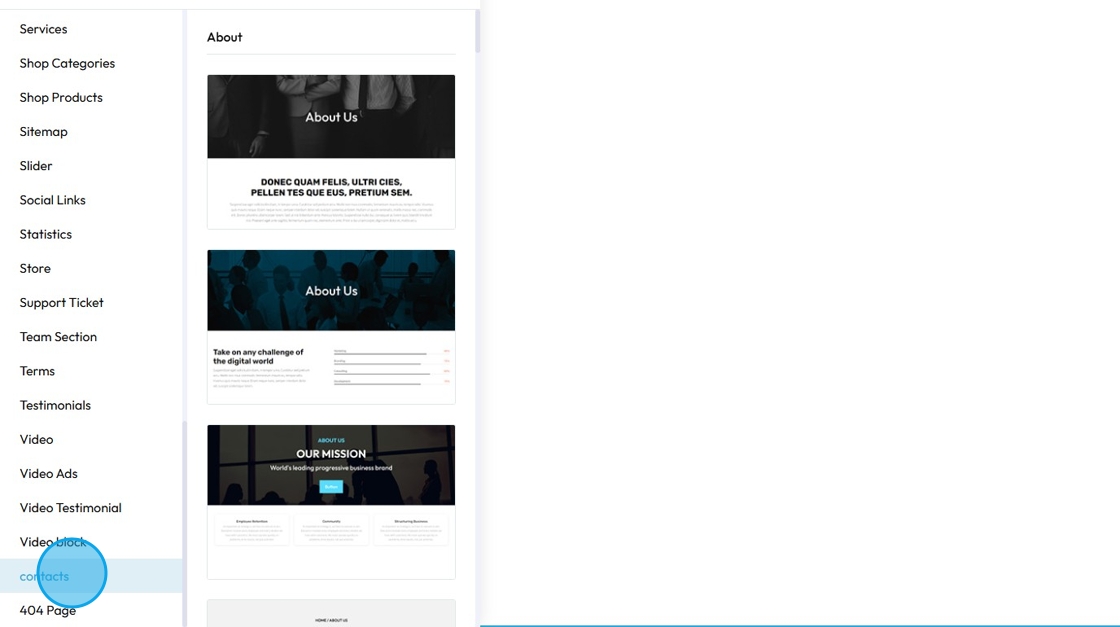Open the Shop Products section
Screen dimensions: 1120x627
[61, 98]
